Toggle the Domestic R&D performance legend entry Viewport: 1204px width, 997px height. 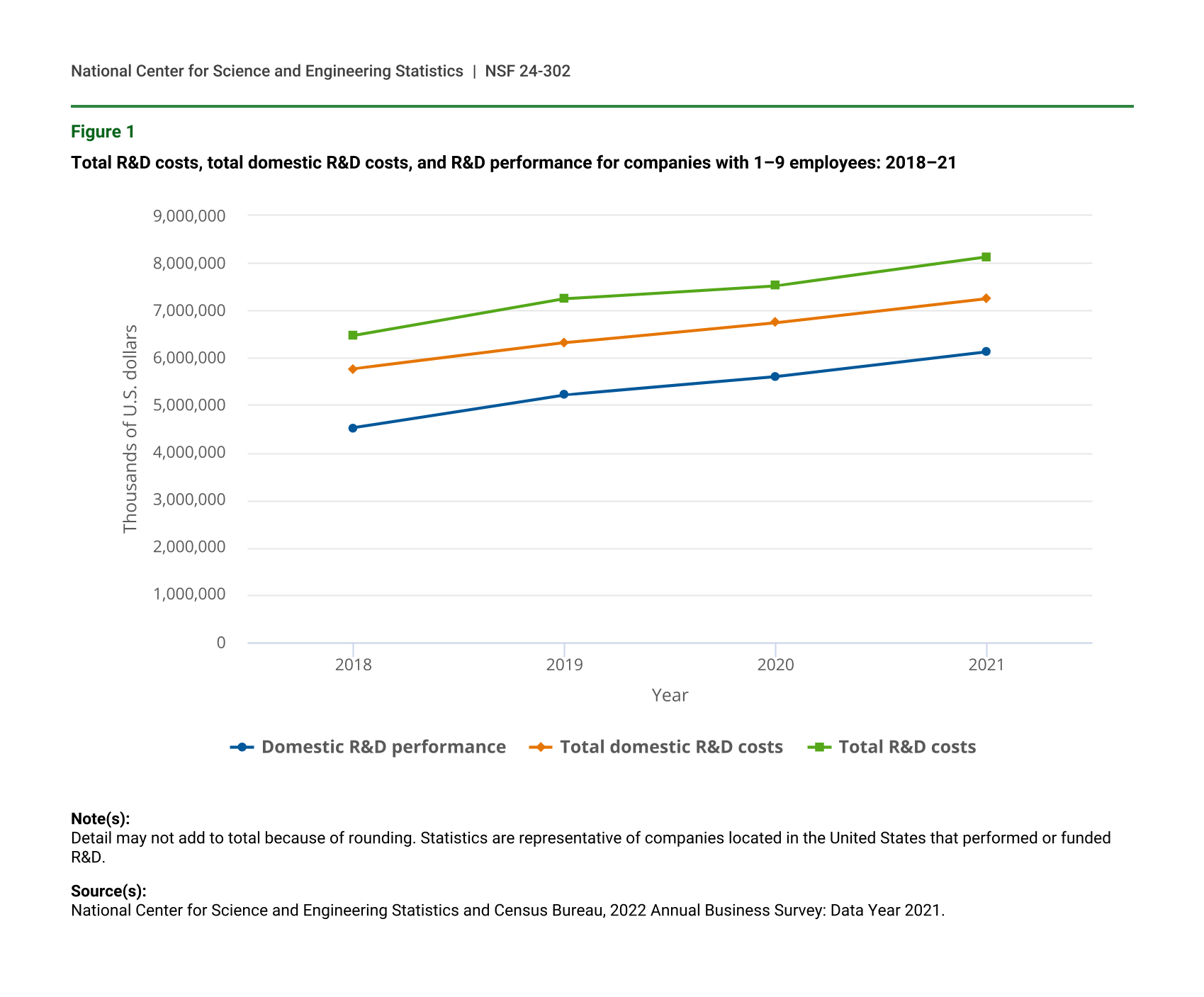pyautogui.click(x=383, y=747)
